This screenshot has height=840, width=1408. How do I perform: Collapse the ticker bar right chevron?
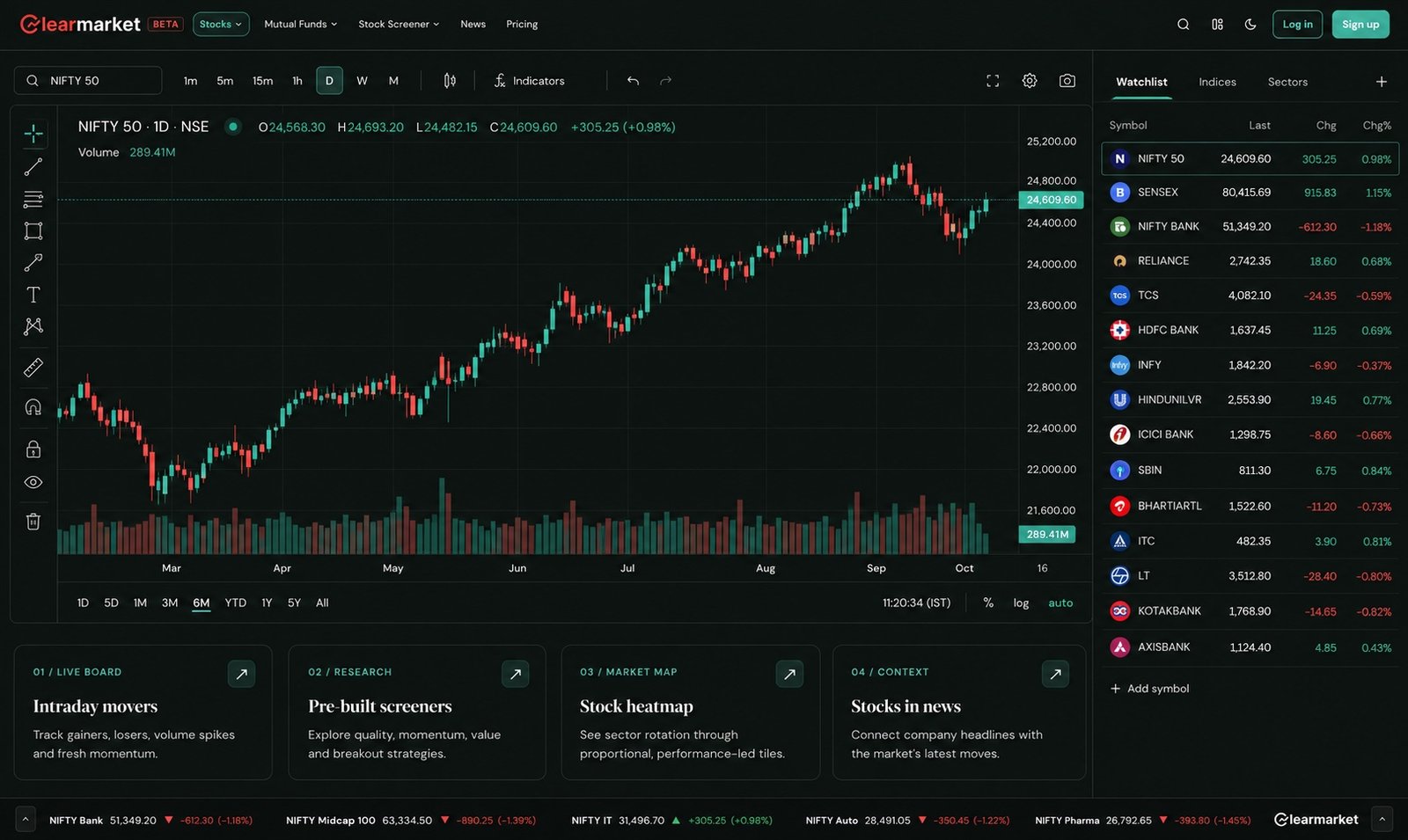pyautogui.click(x=1382, y=819)
